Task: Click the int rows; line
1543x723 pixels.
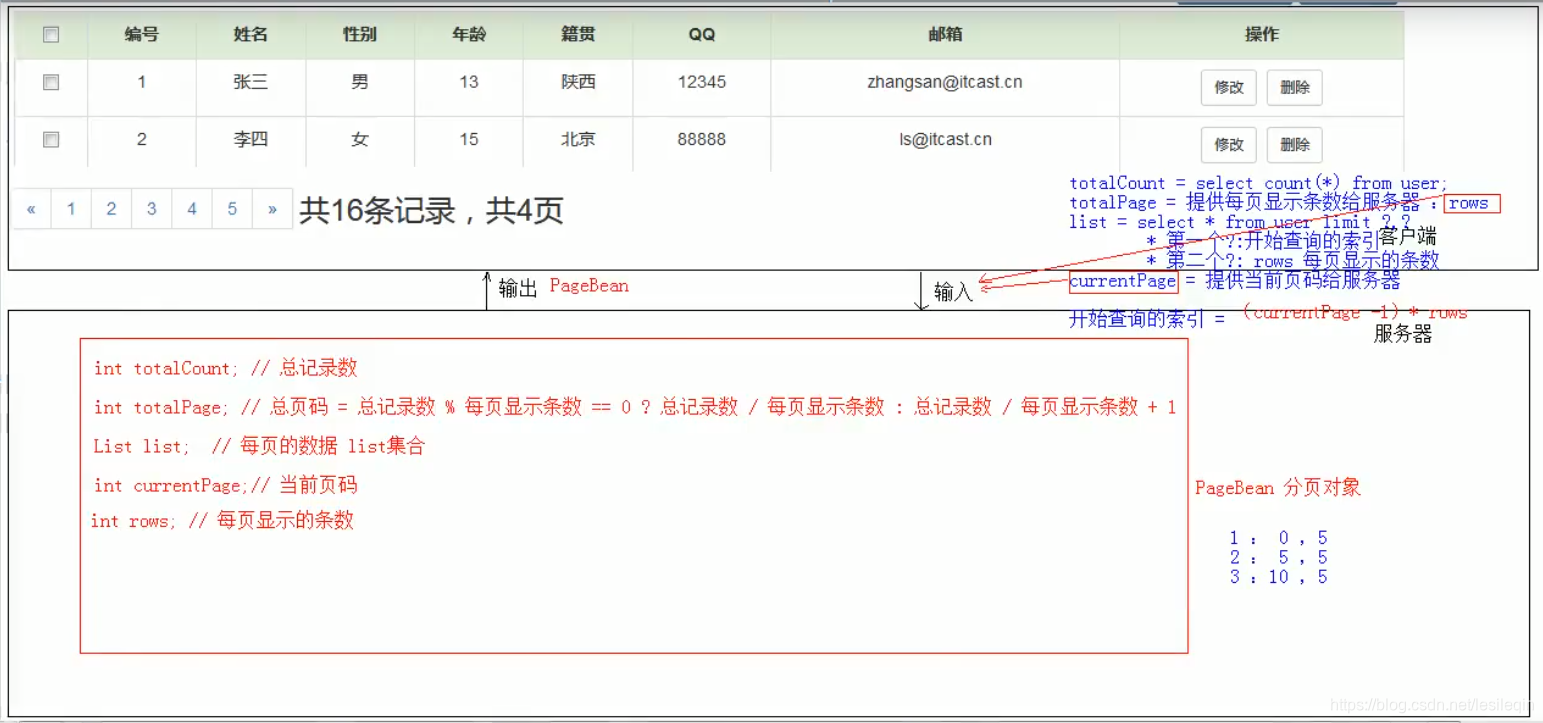Action: (x=222, y=520)
